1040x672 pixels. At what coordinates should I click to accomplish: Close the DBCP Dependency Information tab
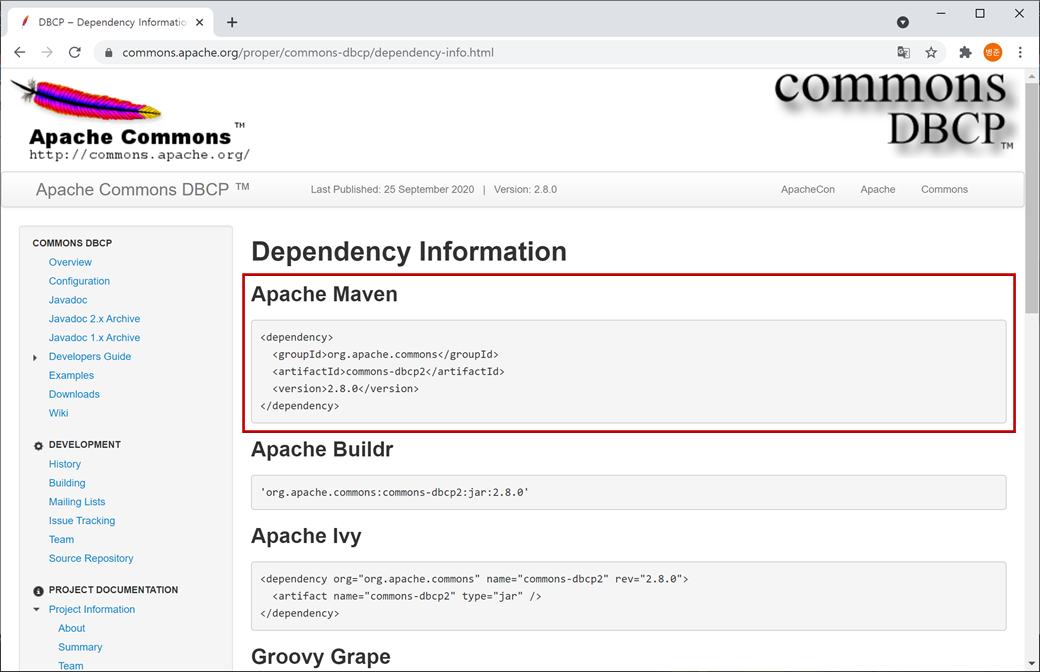tap(200, 23)
